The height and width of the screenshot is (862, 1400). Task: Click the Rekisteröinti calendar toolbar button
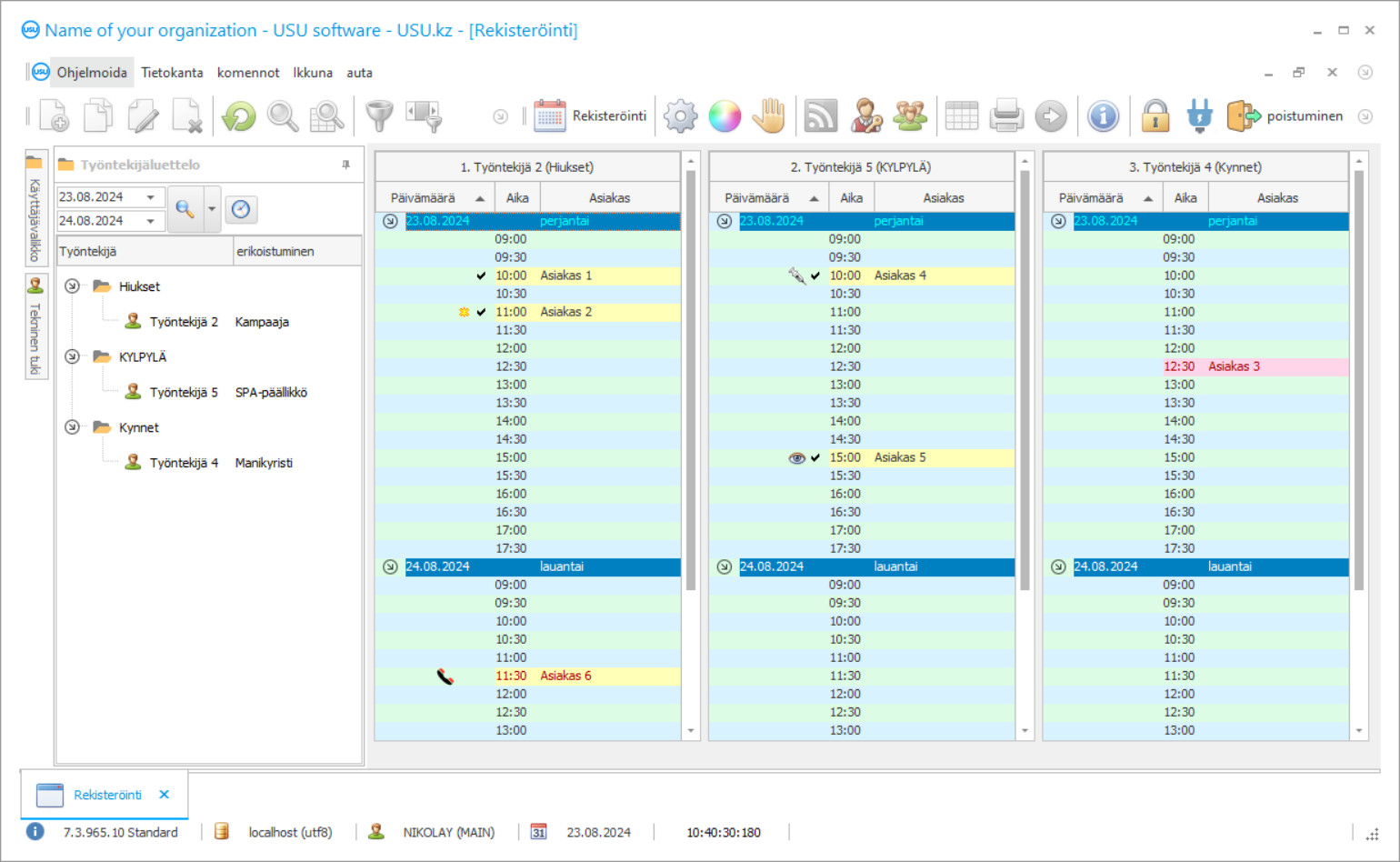pos(591,116)
